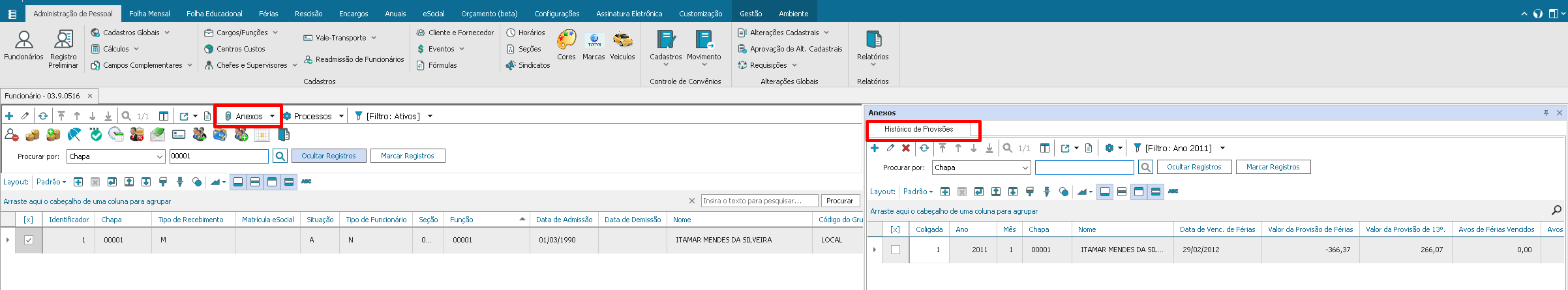Screen dimensions: 1568x290
Task: Click Insira o texto para pesquisar field
Action: (760, 201)
